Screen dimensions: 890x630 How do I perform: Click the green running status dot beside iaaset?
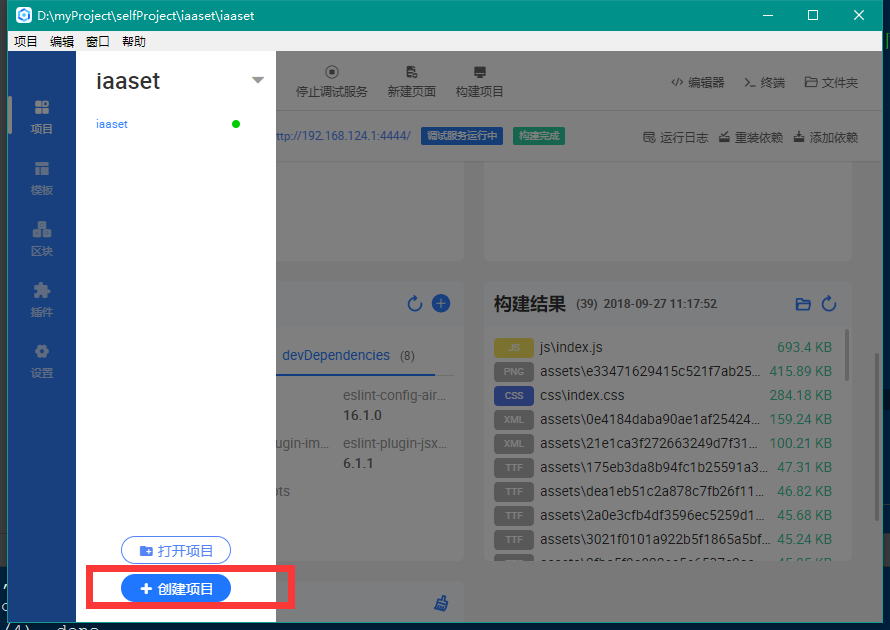click(x=236, y=124)
